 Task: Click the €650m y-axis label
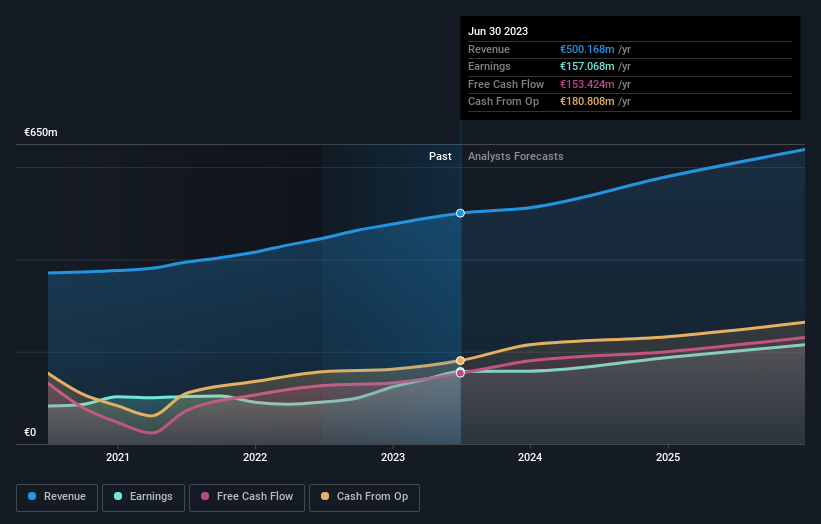point(41,132)
